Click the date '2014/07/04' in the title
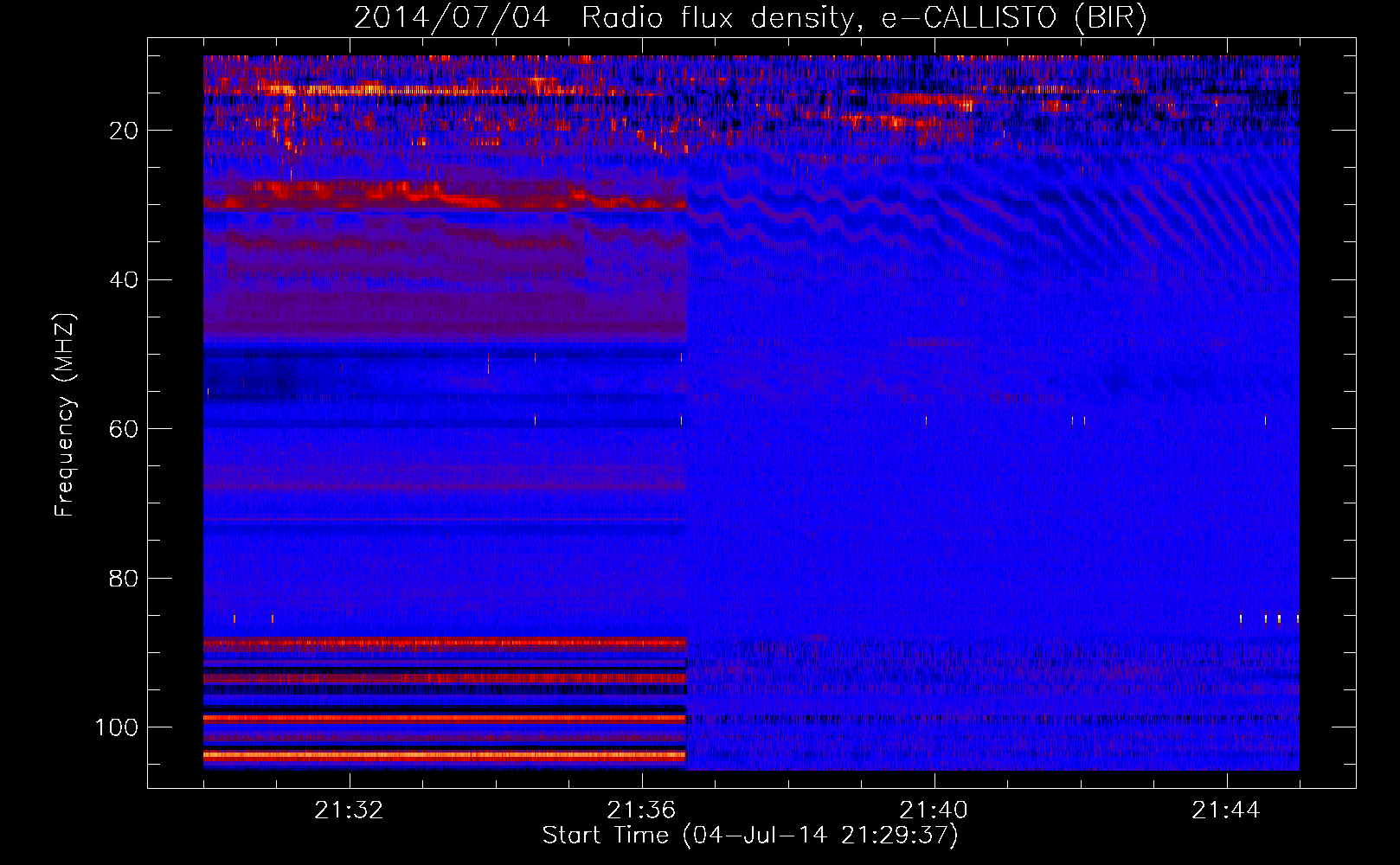The image size is (1400, 865). [x=452, y=18]
